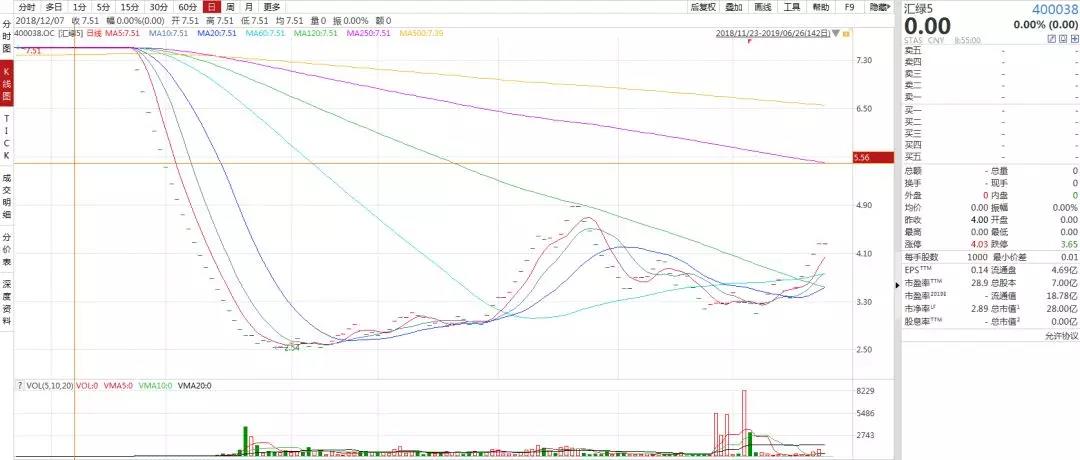Open the 工具 tools menu
The height and width of the screenshot is (460, 1080).
791,6
